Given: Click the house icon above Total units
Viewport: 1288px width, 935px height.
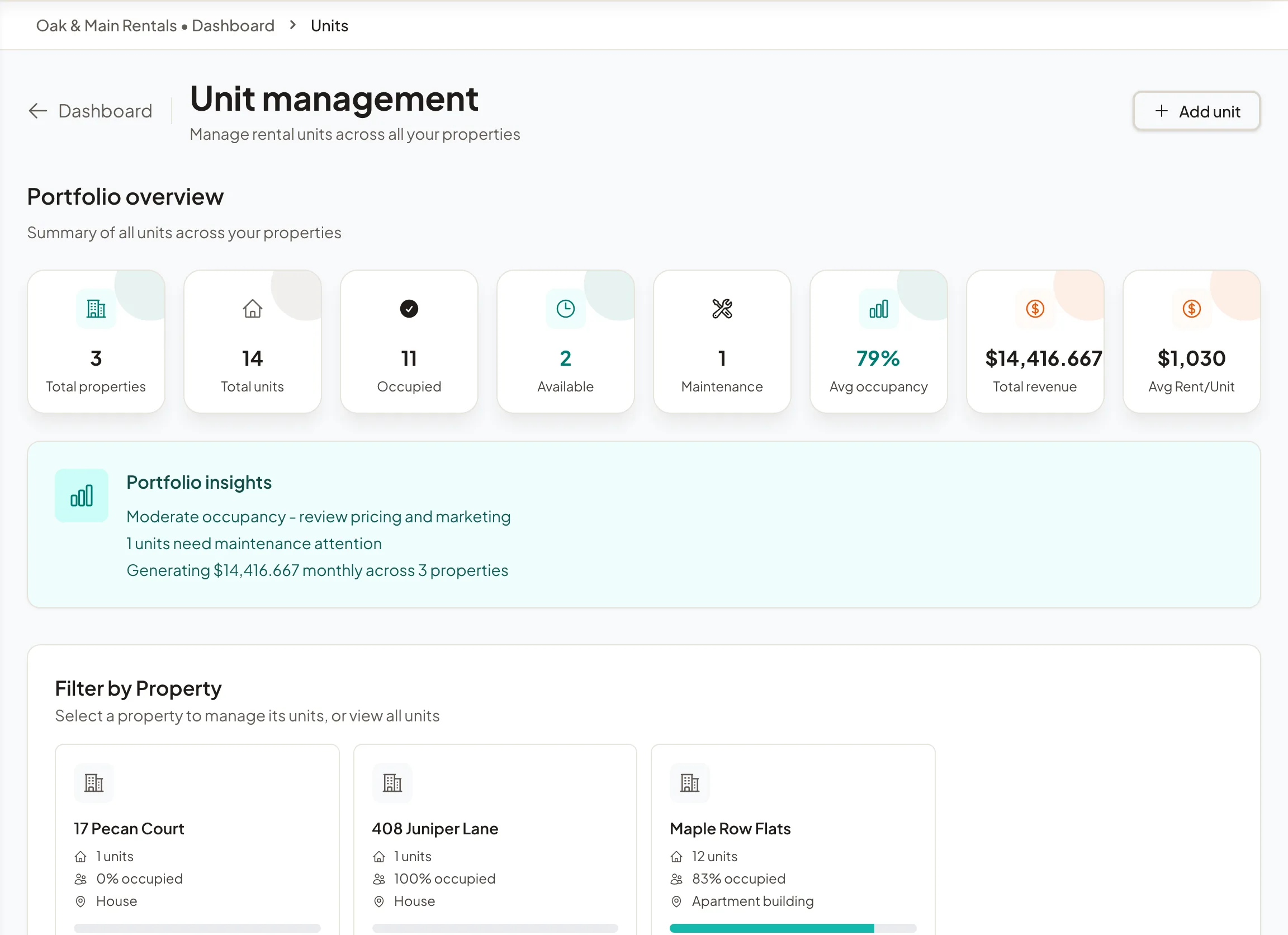Looking at the screenshot, I should pyautogui.click(x=253, y=309).
